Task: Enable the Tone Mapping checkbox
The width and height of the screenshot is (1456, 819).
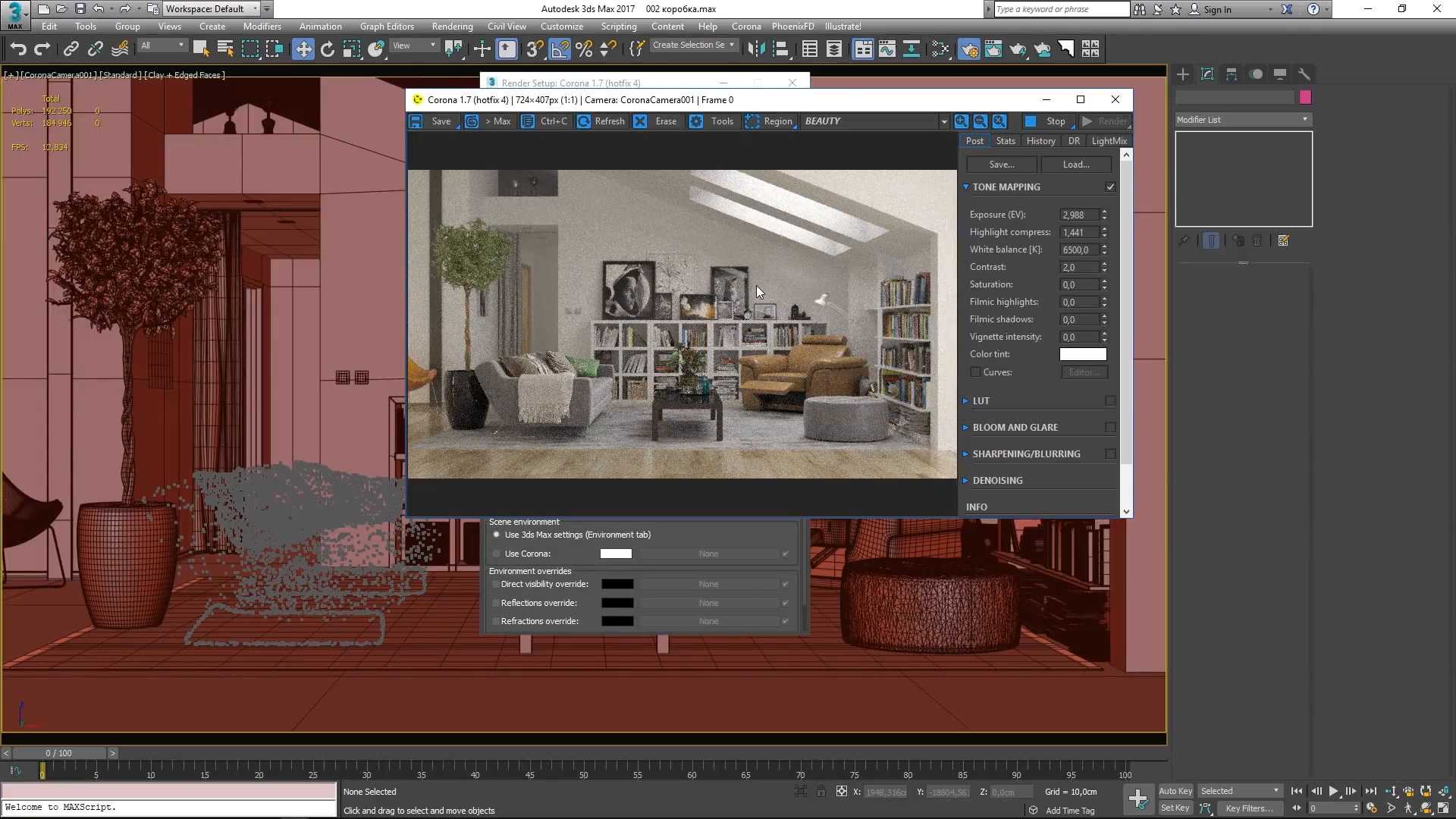Action: (1111, 187)
